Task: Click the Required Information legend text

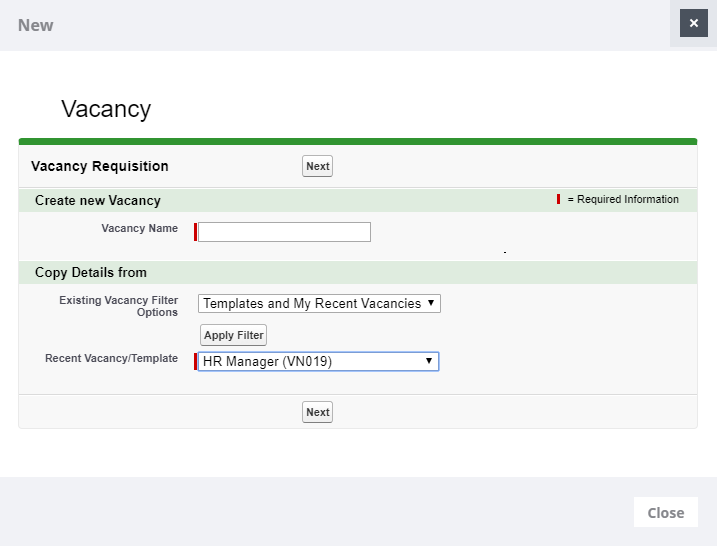Action: (x=623, y=199)
